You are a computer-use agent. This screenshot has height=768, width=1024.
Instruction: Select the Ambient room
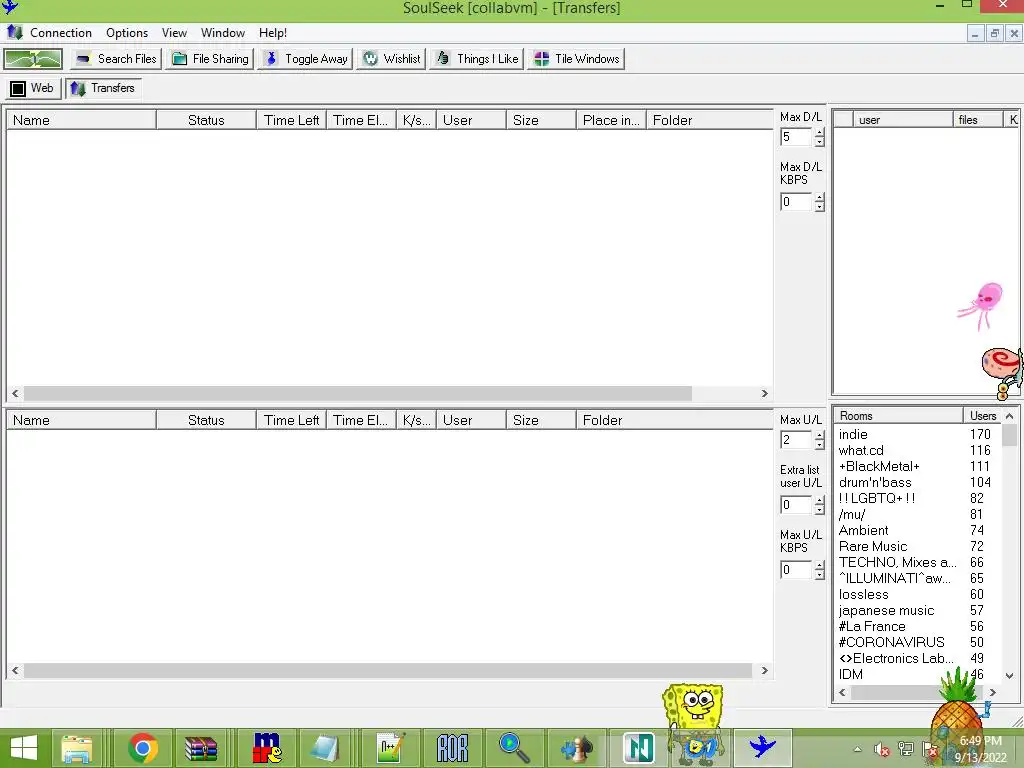coord(863,530)
